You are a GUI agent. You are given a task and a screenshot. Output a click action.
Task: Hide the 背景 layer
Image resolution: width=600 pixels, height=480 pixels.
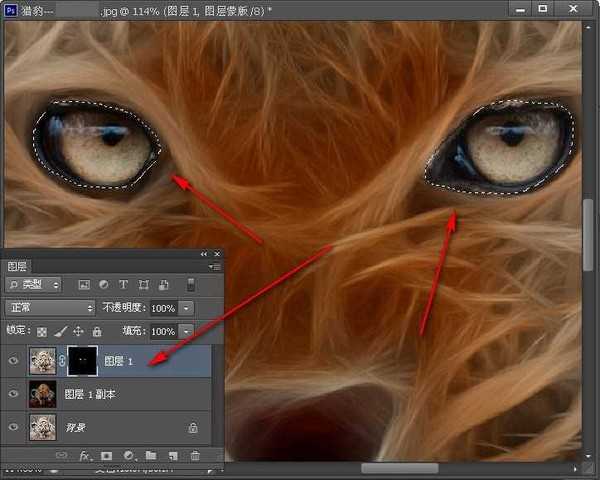[13, 426]
